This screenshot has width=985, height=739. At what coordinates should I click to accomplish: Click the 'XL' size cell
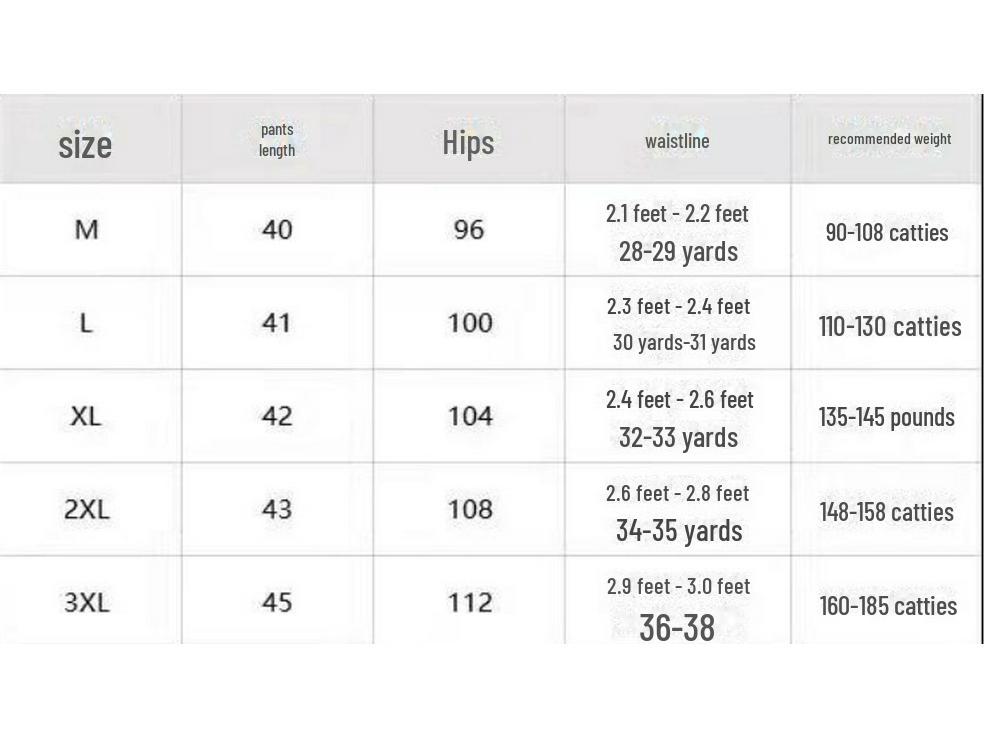(86, 416)
